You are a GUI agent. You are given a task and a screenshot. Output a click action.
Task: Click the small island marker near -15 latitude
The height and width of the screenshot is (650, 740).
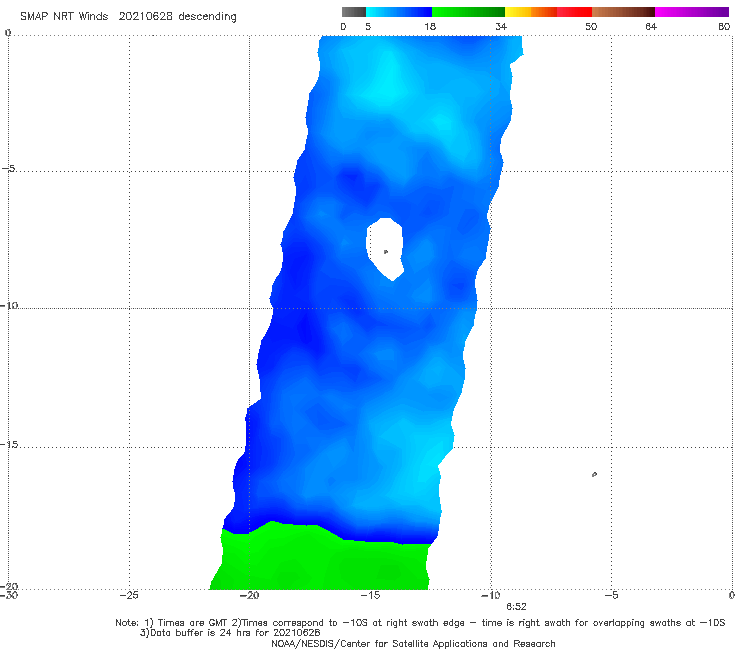coord(594,474)
